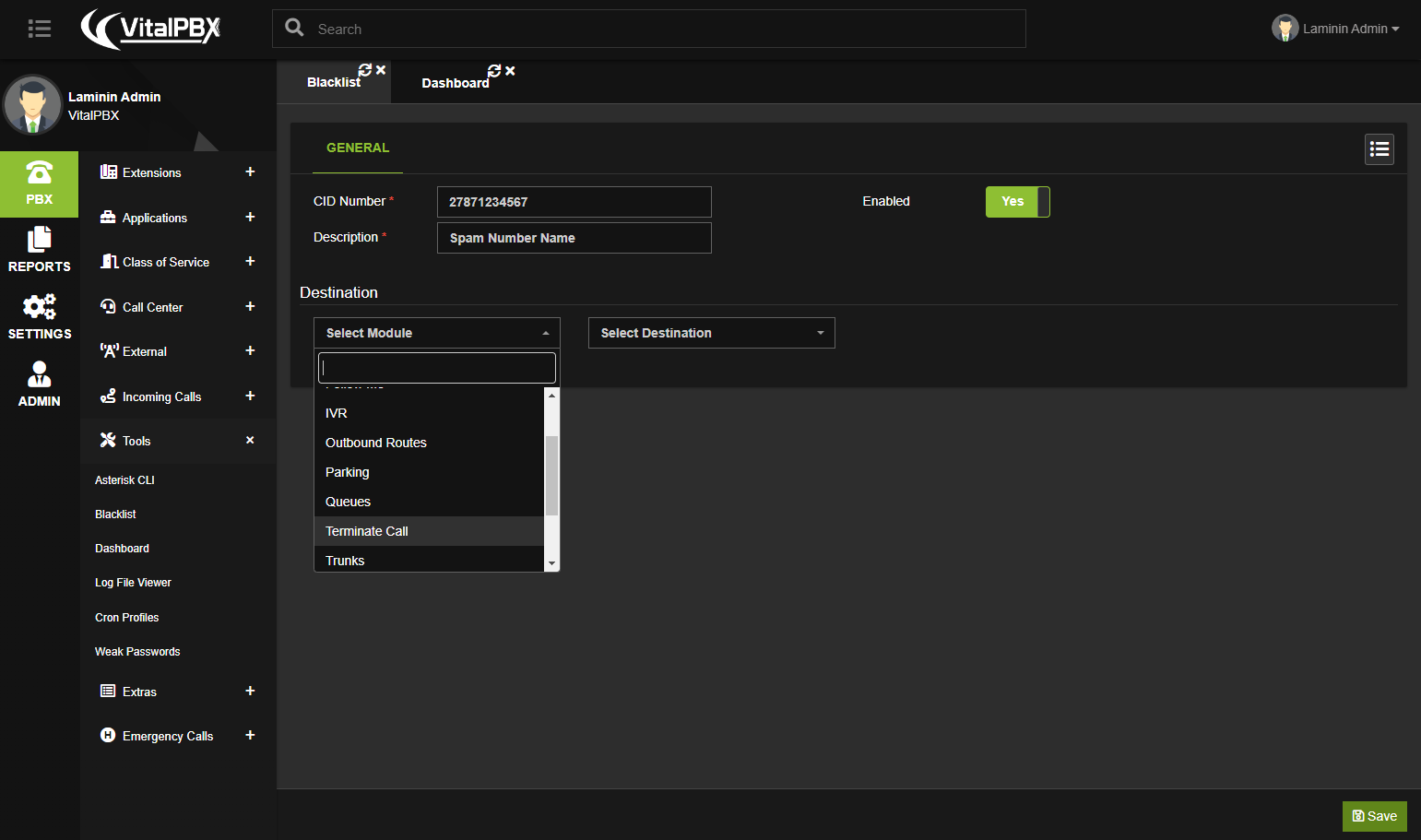This screenshot has width=1421, height=840.
Task: Choose IVR from module list
Action: [x=429, y=413]
